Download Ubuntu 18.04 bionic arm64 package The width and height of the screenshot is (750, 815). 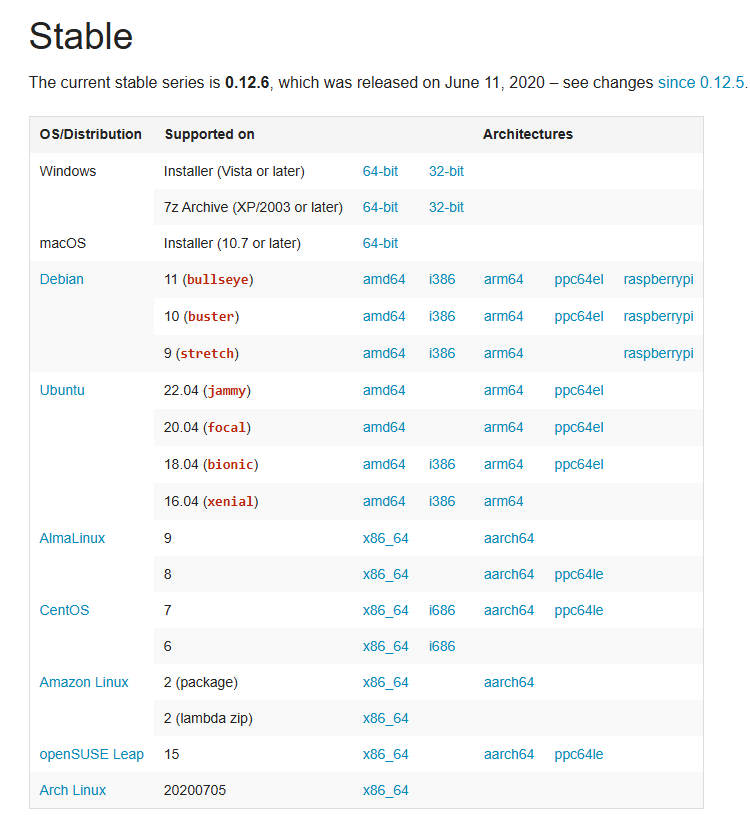[503, 464]
